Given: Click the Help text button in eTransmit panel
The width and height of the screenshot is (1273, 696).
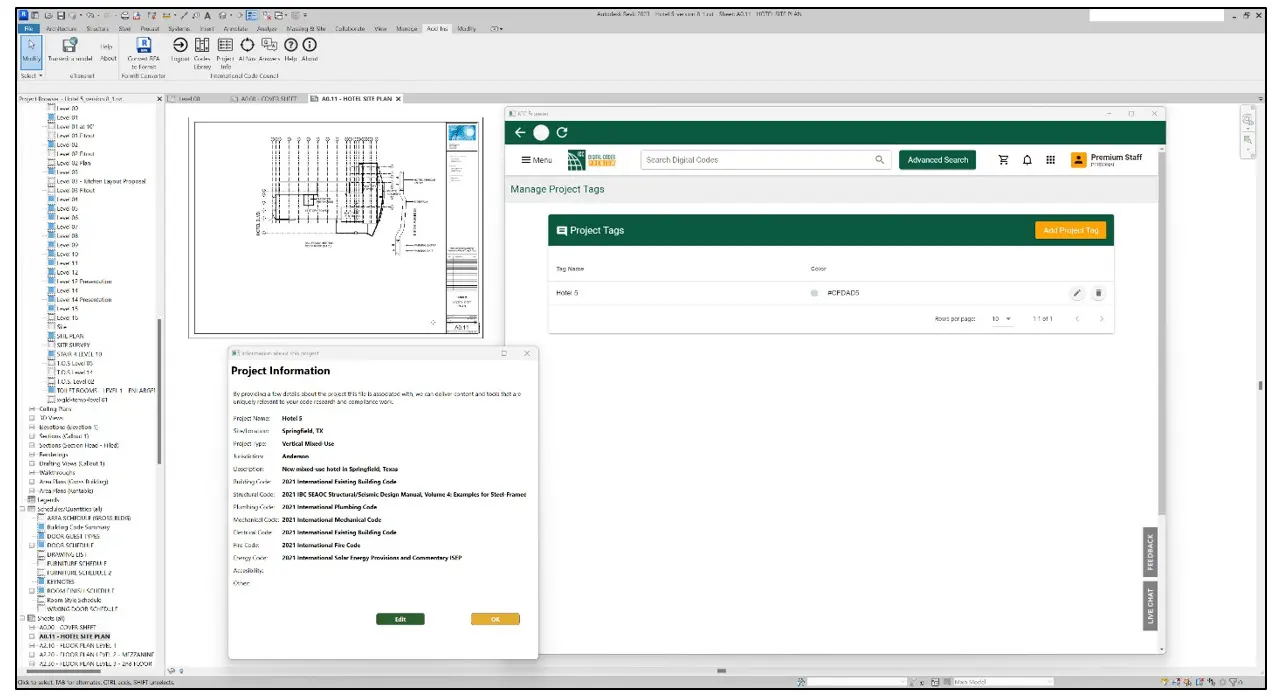Looking at the screenshot, I should (x=107, y=47).
